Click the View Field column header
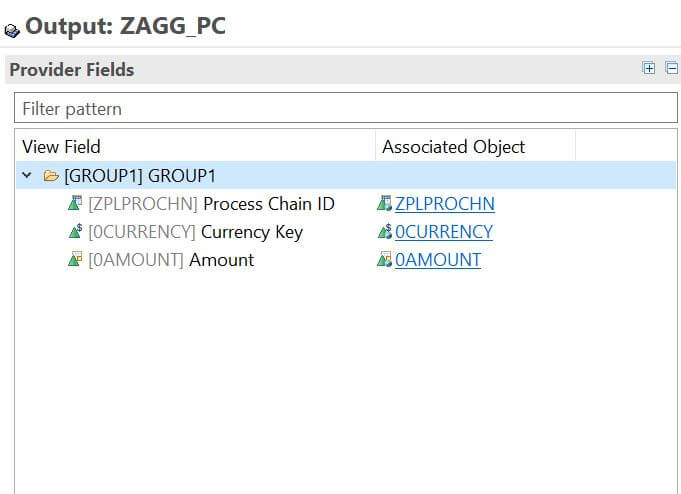Image resolution: width=681 pixels, height=494 pixels. (x=195, y=146)
